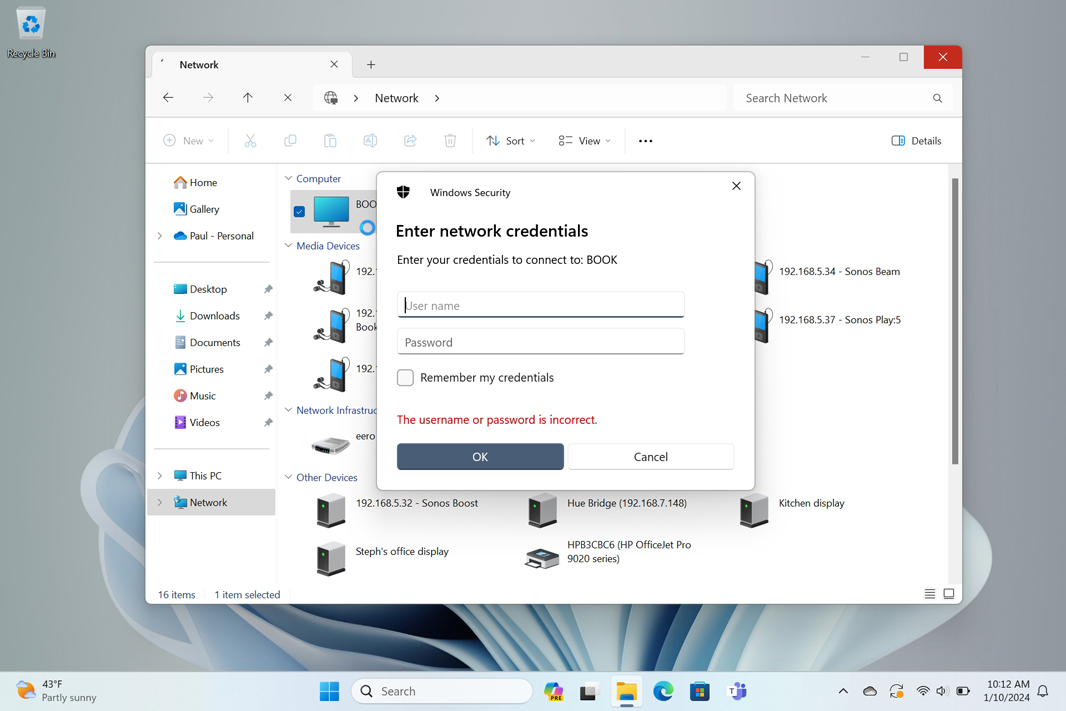Open the View dropdown
This screenshot has width=1066, height=711.
(x=585, y=141)
